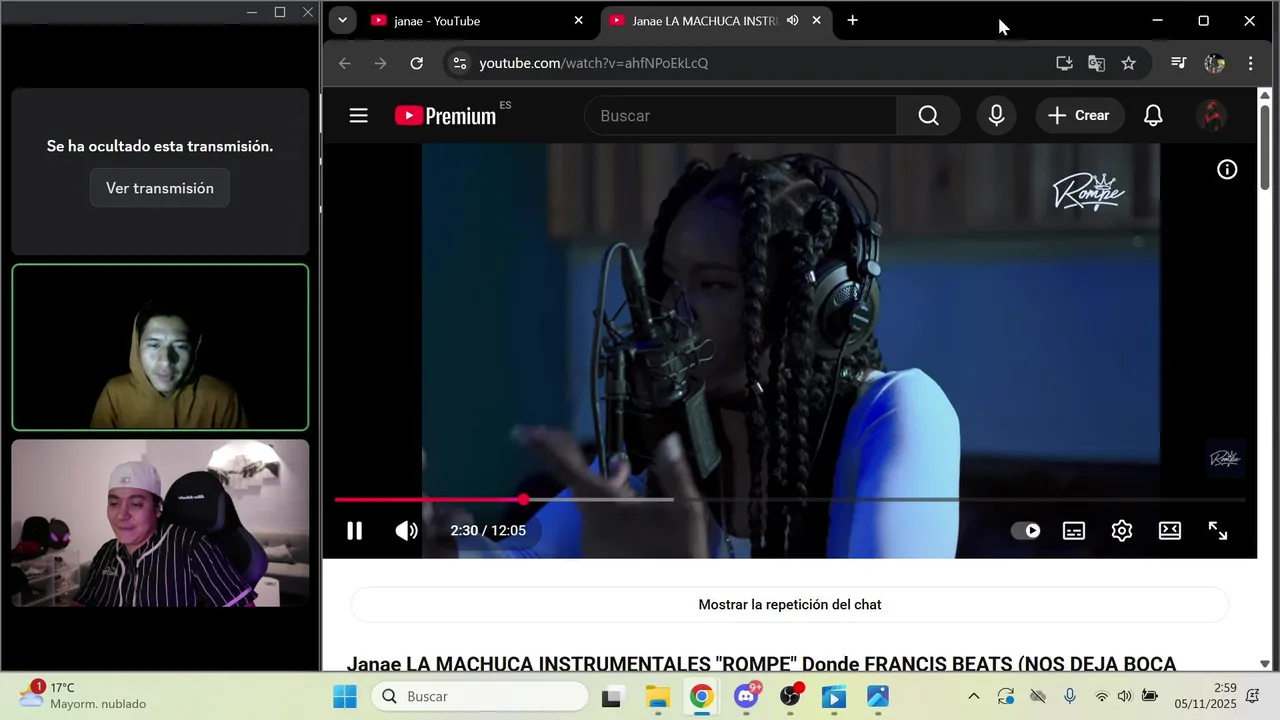Open File Explorer from taskbar
The image size is (1280, 720).
point(657,696)
